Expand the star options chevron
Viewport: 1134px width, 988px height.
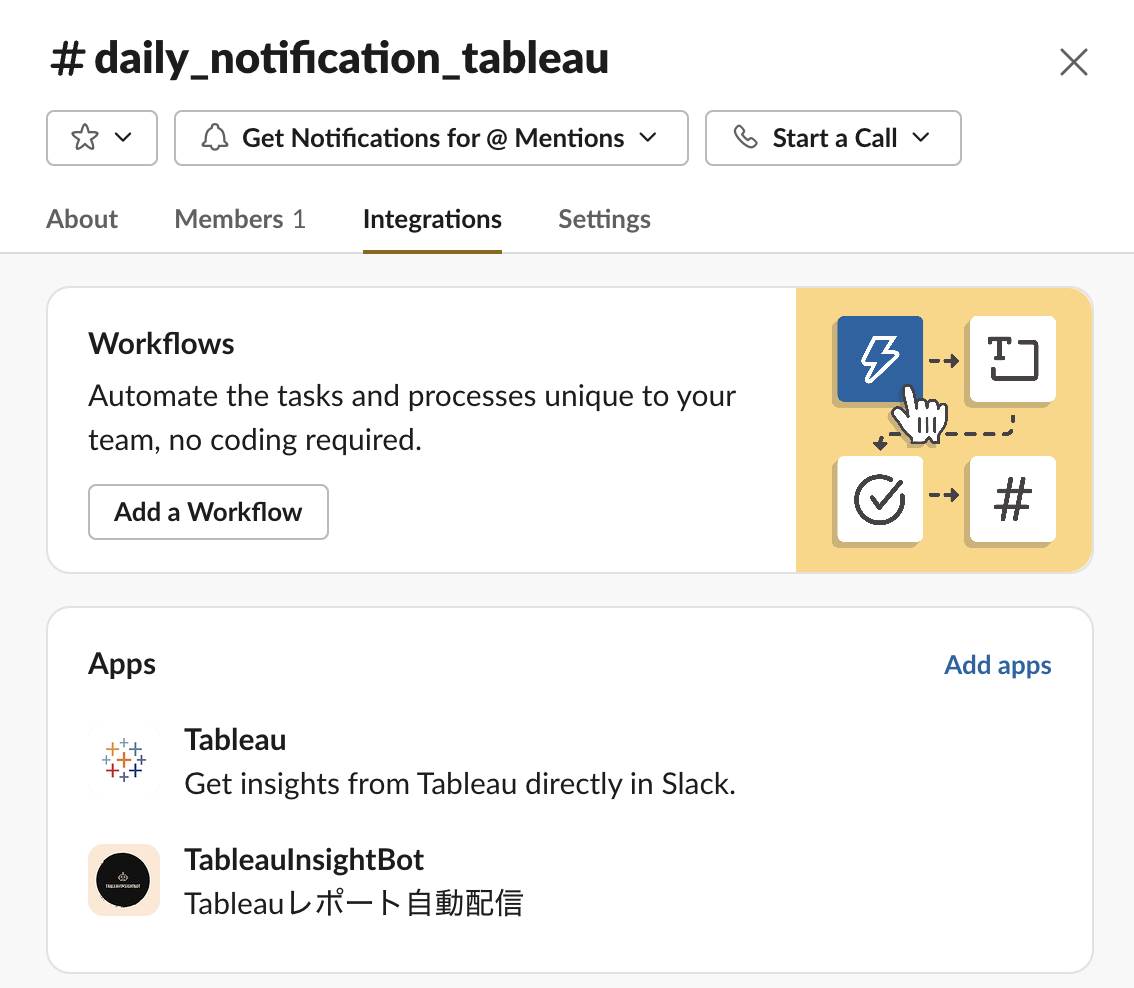pyautogui.click(x=124, y=137)
